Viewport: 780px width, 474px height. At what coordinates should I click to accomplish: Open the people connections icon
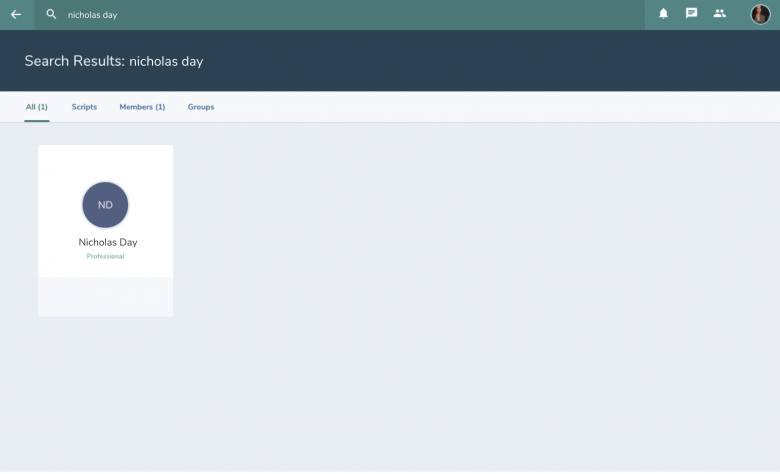(719, 13)
